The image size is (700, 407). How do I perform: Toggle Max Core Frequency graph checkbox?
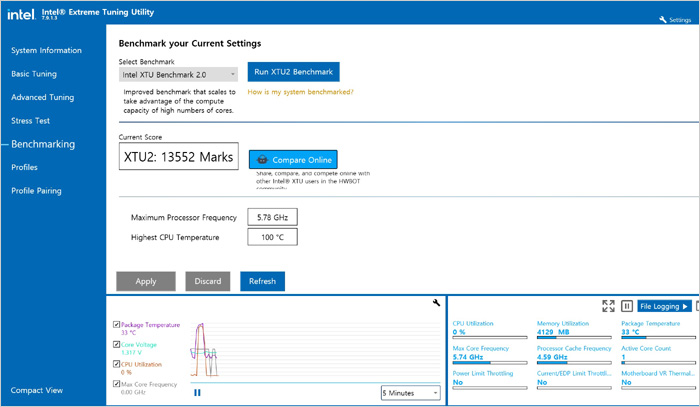117,383
